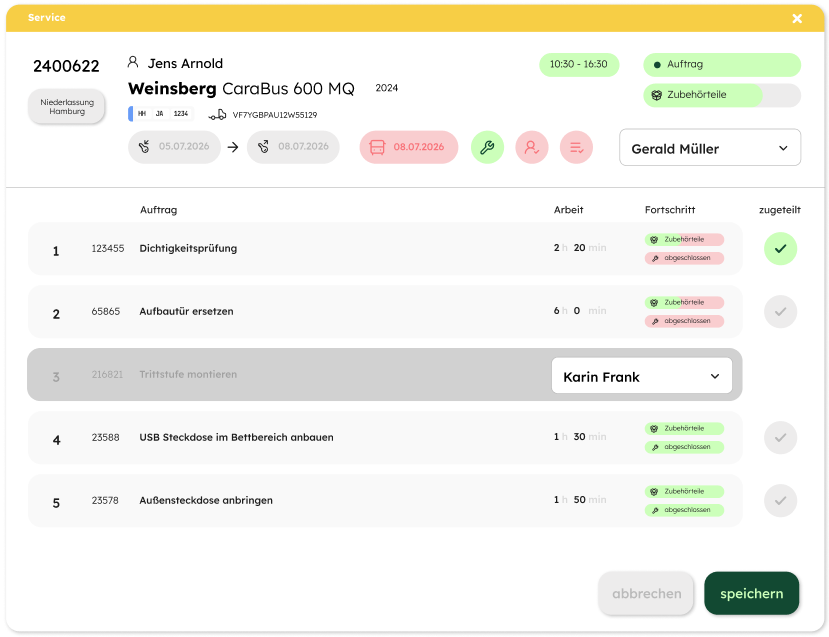This screenshot has height=637, width=829.
Task: Click the Zubehörteile progress bar in header
Action: point(722,95)
